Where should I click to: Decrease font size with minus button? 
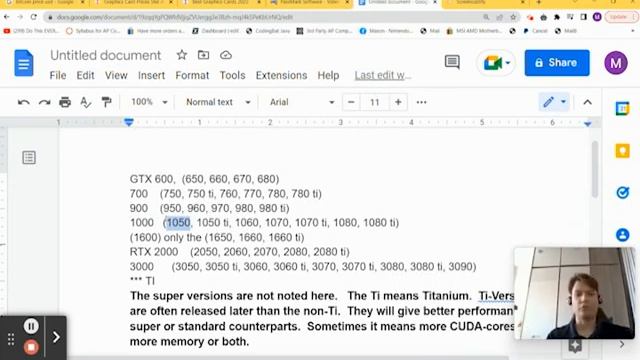pos(351,102)
